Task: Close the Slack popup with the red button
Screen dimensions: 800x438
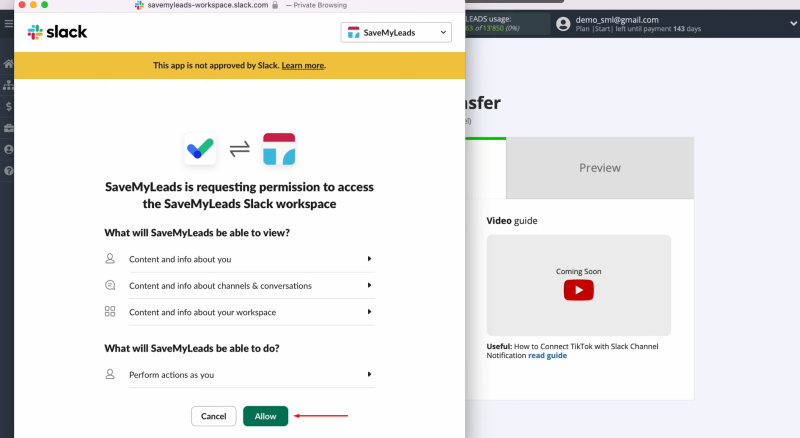Action: tap(22, 5)
